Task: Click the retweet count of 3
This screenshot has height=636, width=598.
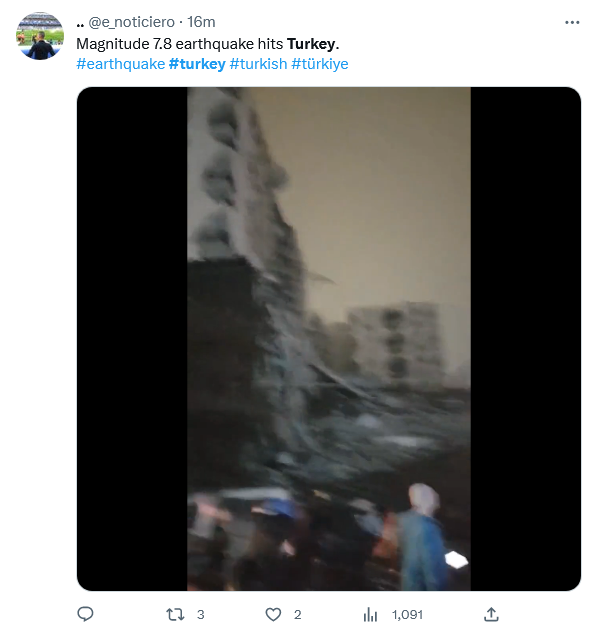Action: (200, 615)
